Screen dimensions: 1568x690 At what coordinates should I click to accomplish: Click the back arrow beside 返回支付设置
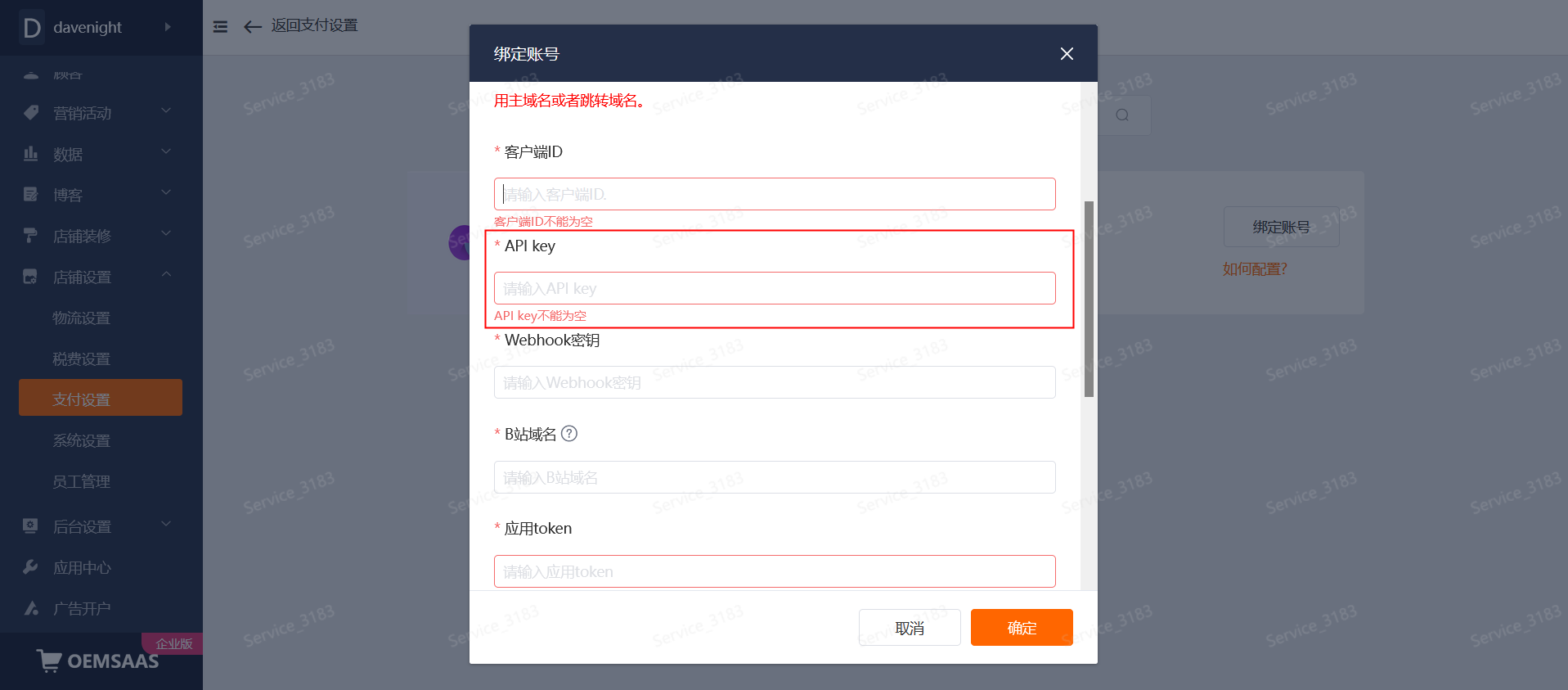tap(253, 27)
